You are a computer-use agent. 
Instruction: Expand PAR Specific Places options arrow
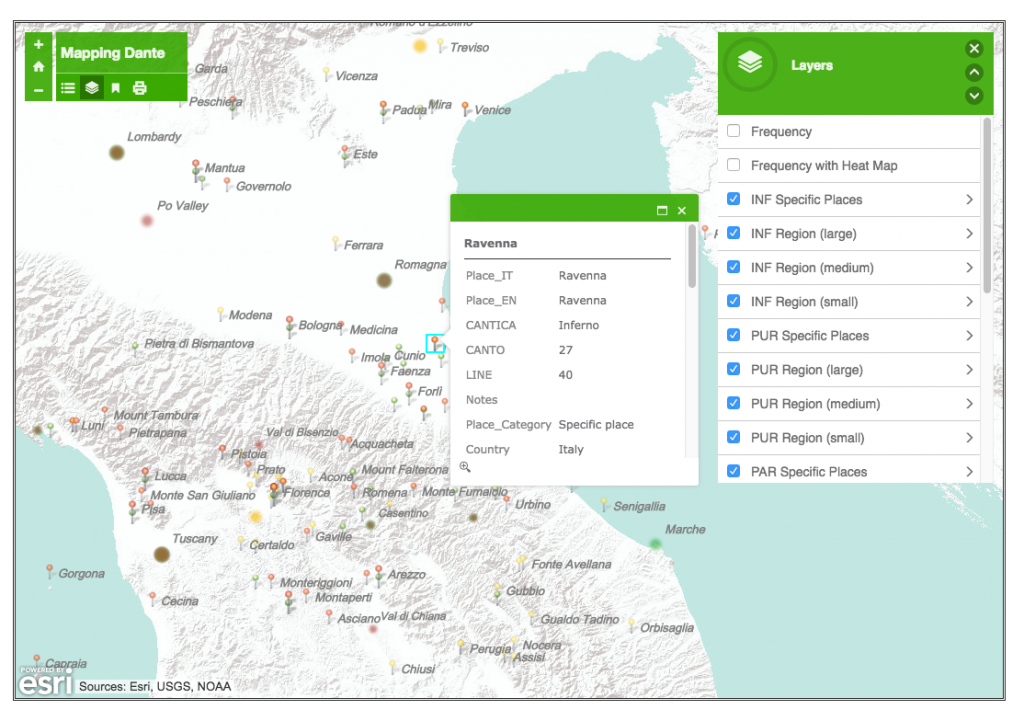click(969, 472)
